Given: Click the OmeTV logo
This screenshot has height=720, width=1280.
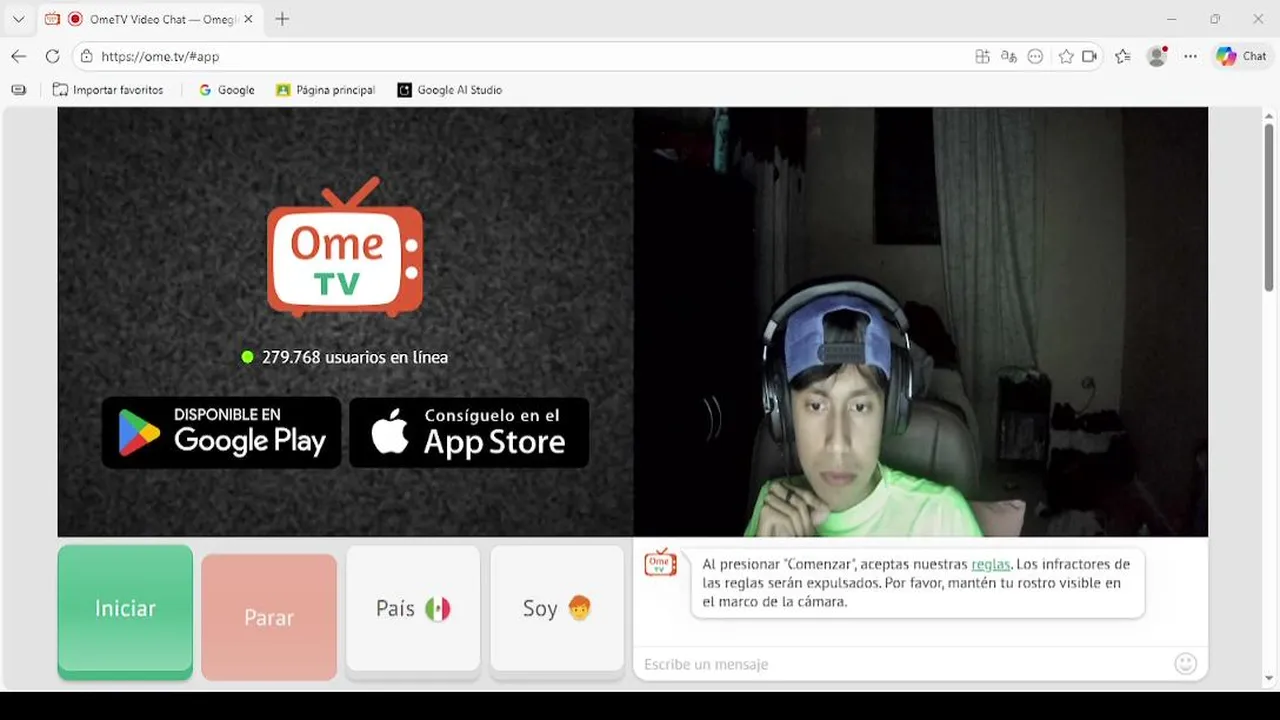Looking at the screenshot, I should [x=345, y=248].
